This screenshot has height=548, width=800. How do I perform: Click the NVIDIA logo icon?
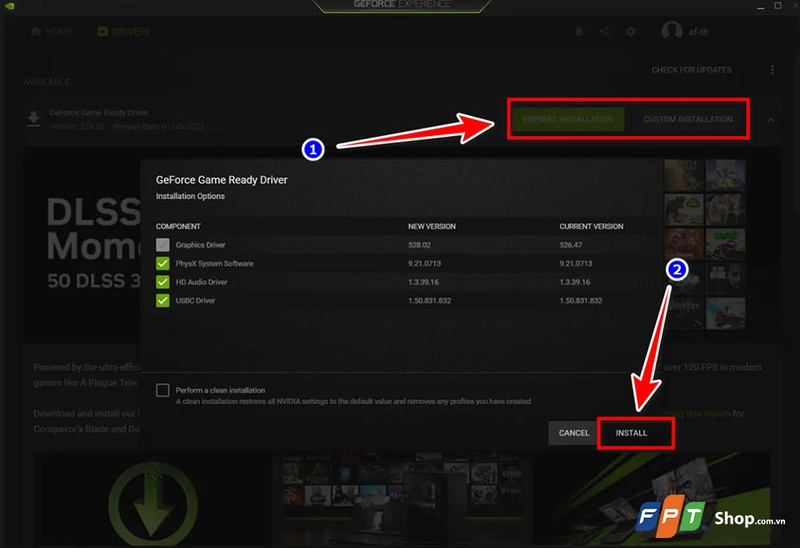[x=9, y=6]
